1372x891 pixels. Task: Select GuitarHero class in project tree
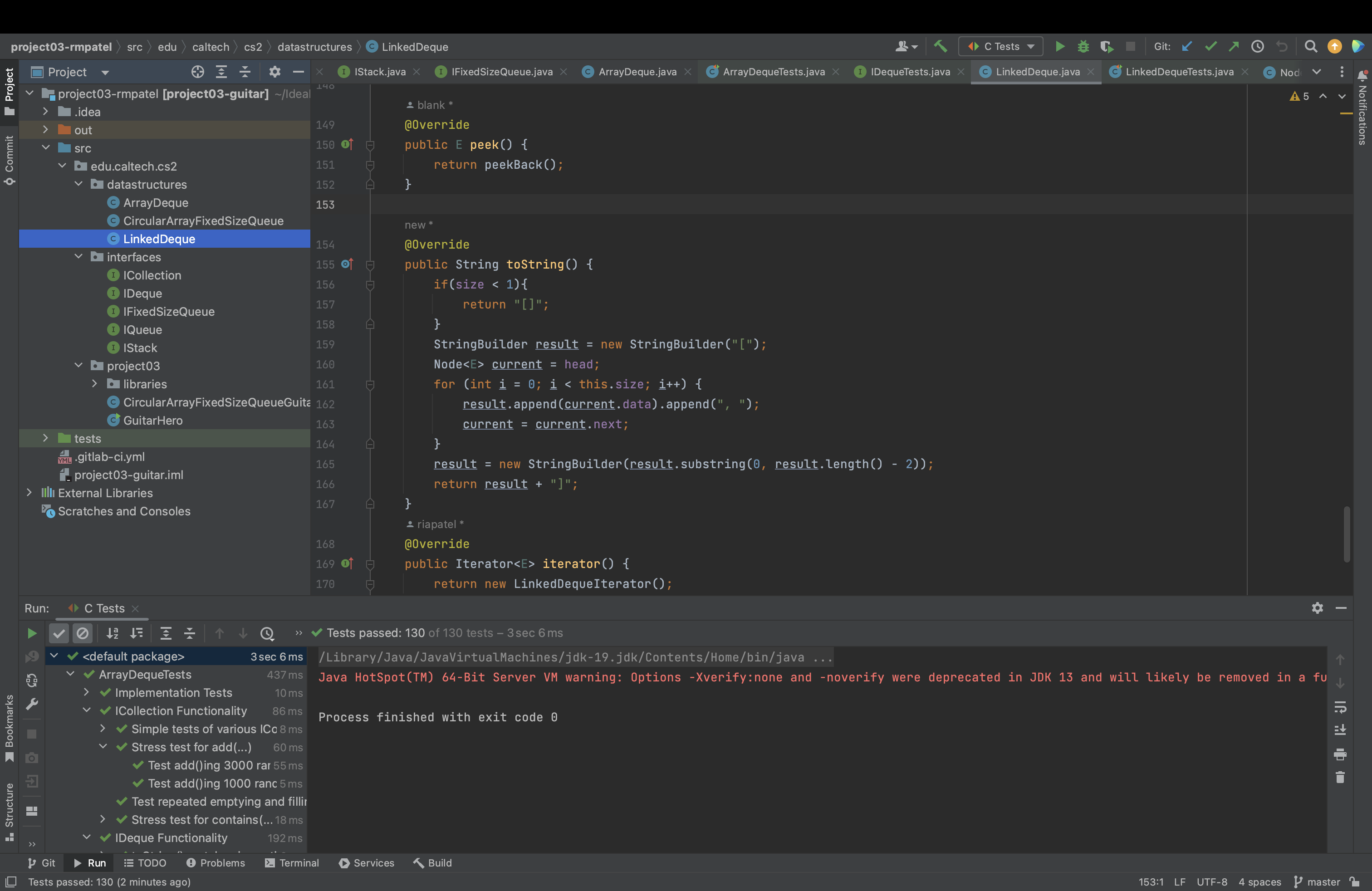click(153, 420)
